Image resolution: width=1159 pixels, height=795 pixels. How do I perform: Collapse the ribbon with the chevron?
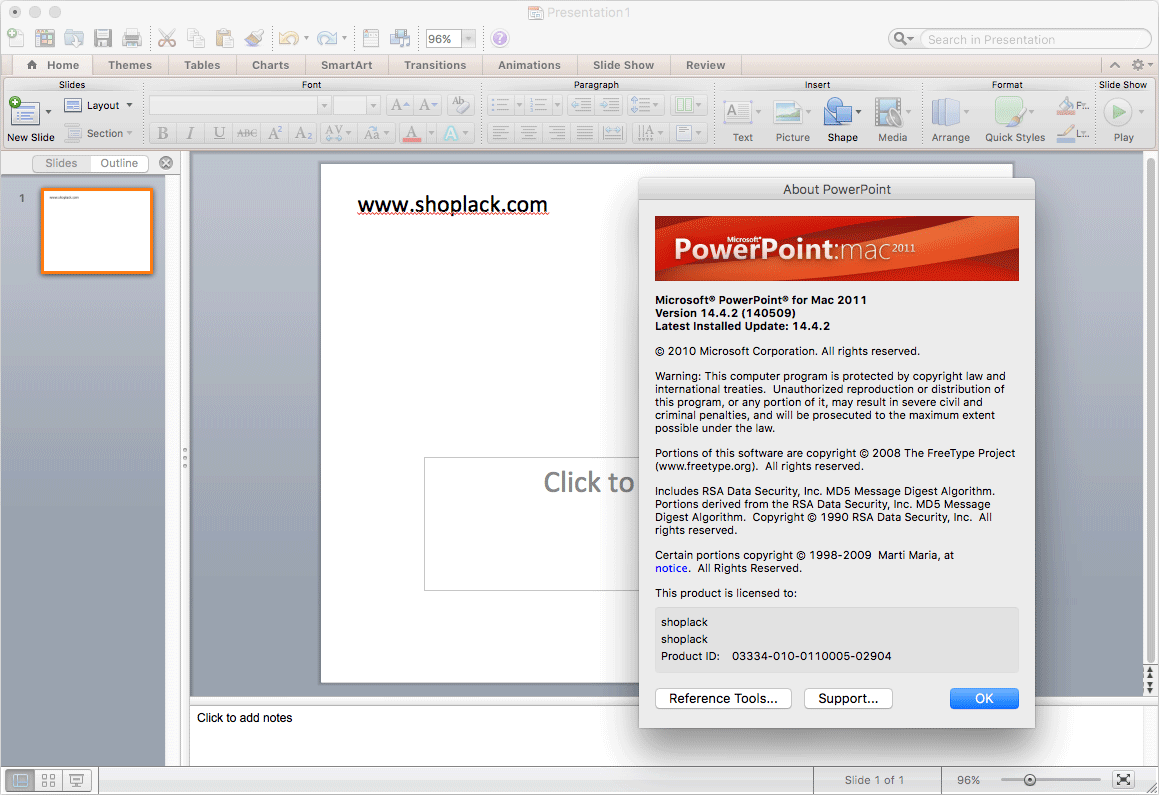pyautogui.click(x=1115, y=65)
